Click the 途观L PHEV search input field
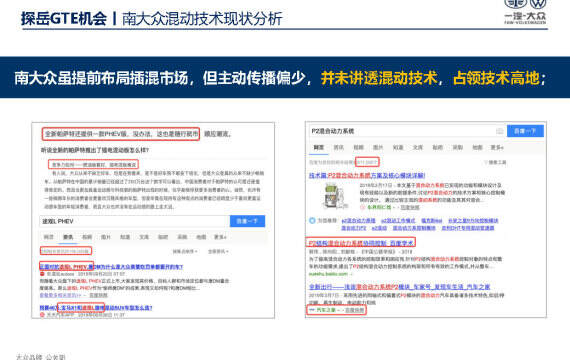Image resolution: width=570 pixels, height=360 pixels. (135, 221)
